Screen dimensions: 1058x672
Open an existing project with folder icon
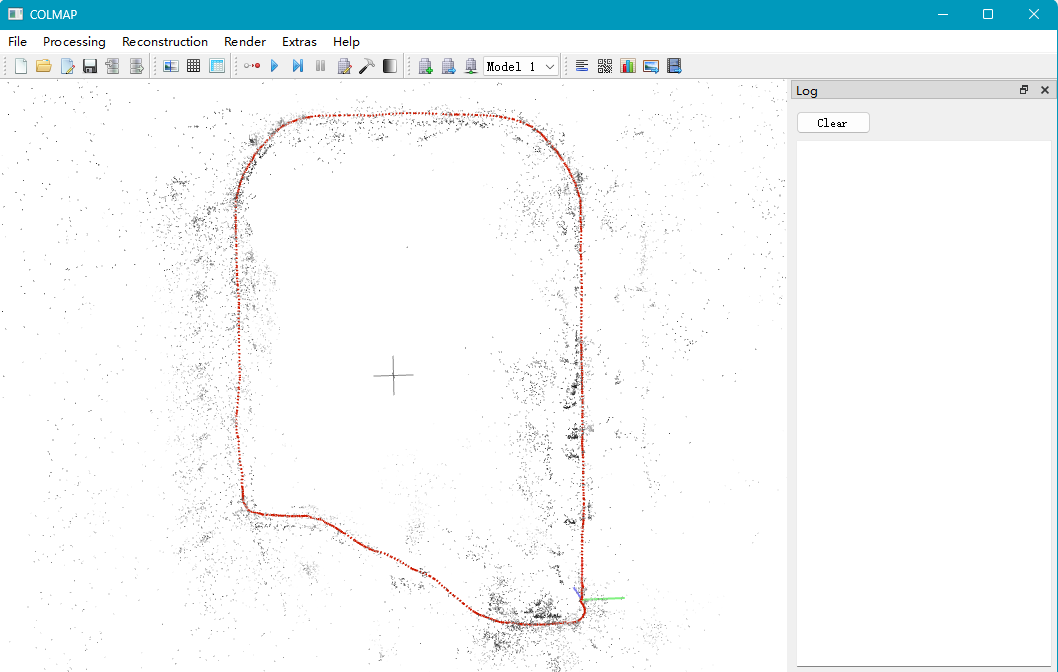click(x=44, y=66)
